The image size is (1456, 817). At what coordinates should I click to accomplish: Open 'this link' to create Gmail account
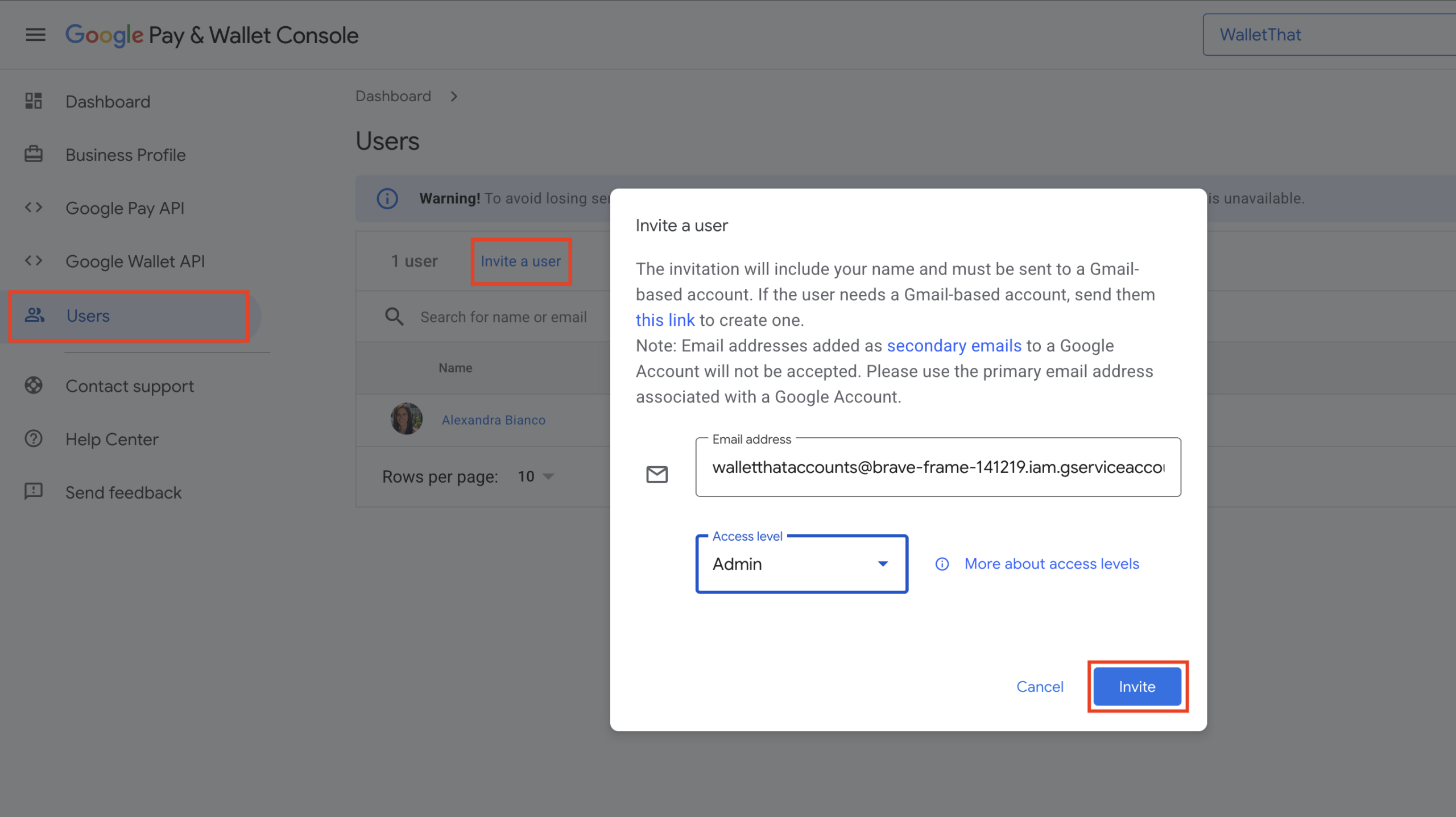[x=665, y=320]
